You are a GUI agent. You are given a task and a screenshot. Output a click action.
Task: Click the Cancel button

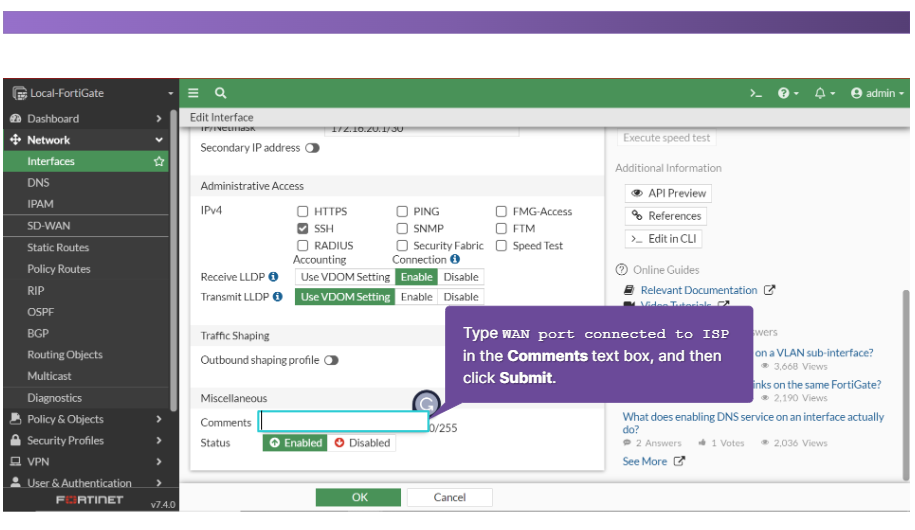click(x=449, y=497)
